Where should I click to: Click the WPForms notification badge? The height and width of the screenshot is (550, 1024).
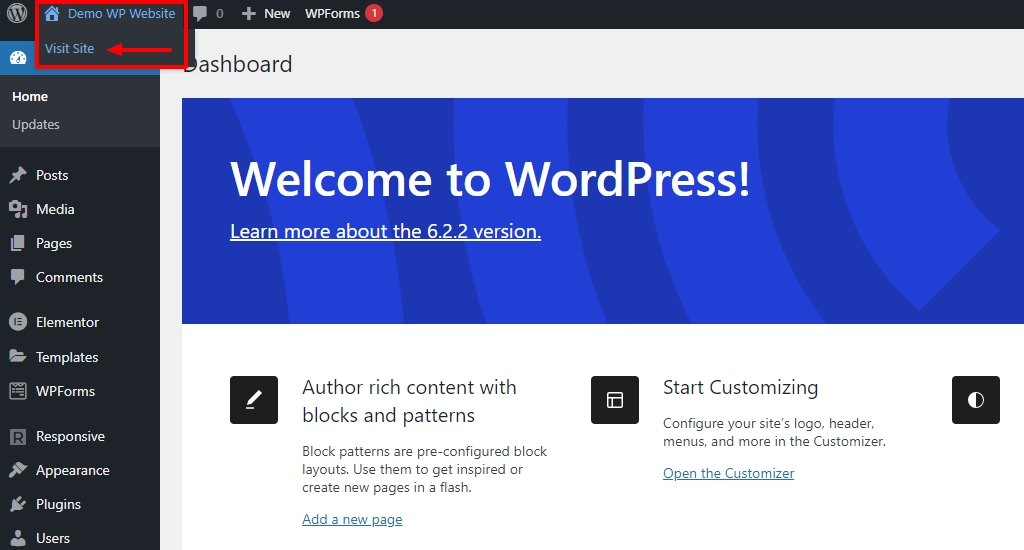point(374,13)
